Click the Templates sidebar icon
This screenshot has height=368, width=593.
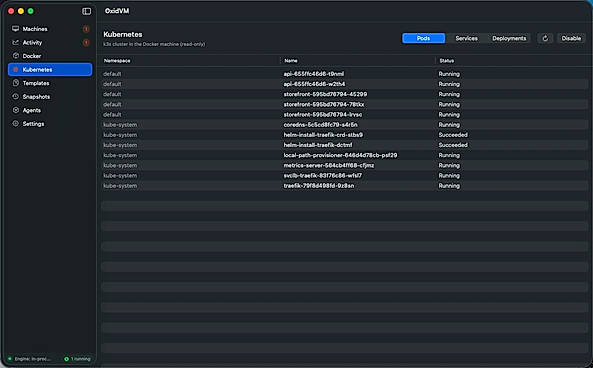(16, 83)
